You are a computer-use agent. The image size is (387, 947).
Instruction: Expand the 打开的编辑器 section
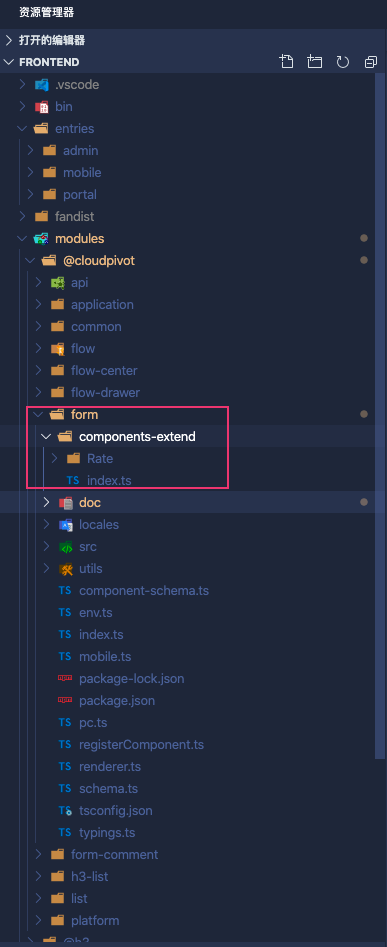pyautogui.click(x=9, y=40)
